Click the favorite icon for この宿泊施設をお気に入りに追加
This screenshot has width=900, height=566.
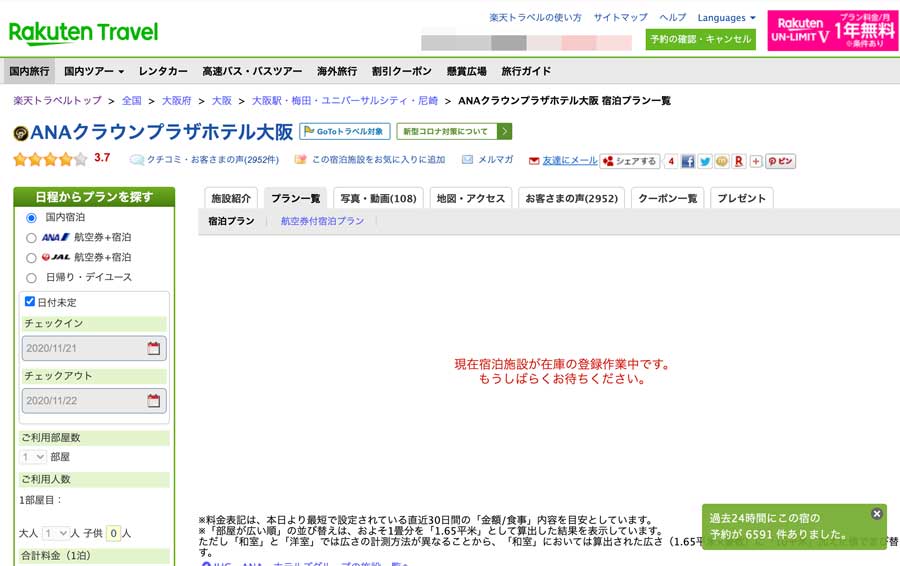pos(300,160)
